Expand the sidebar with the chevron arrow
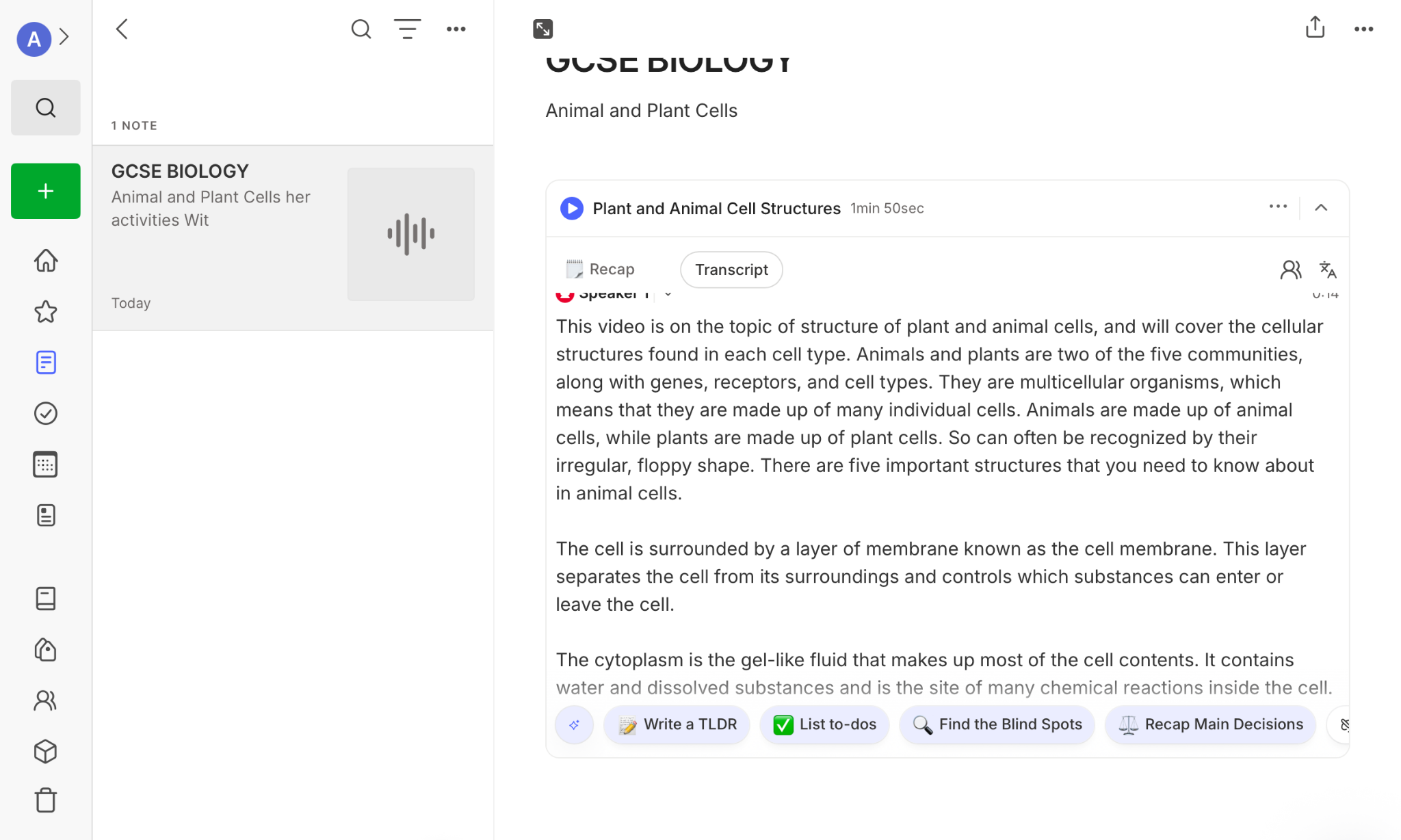The height and width of the screenshot is (840, 1401). coord(64,37)
